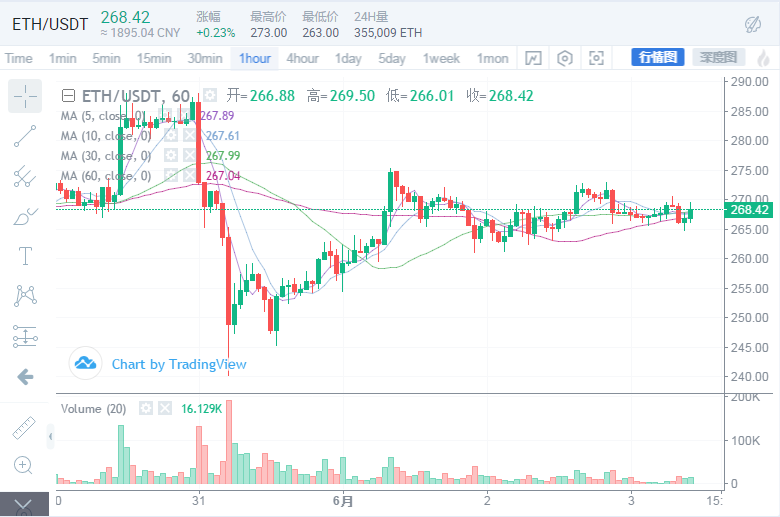Viewport: 780px width, 517px height.
Task: Choose the brush drawing tool
Action: (x=25, y=216)
